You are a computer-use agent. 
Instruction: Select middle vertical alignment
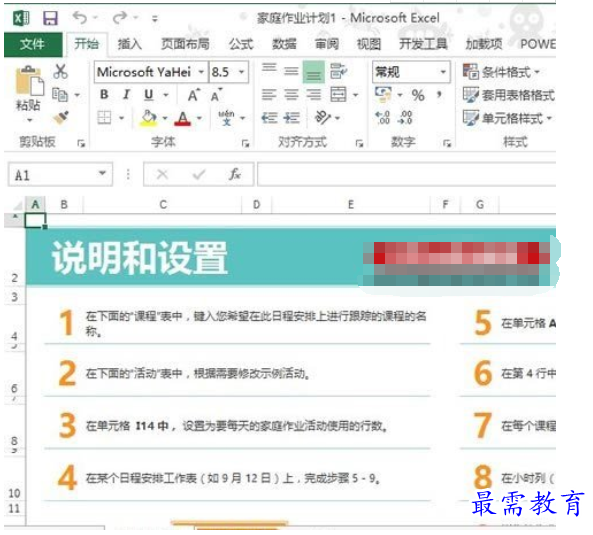291,71
